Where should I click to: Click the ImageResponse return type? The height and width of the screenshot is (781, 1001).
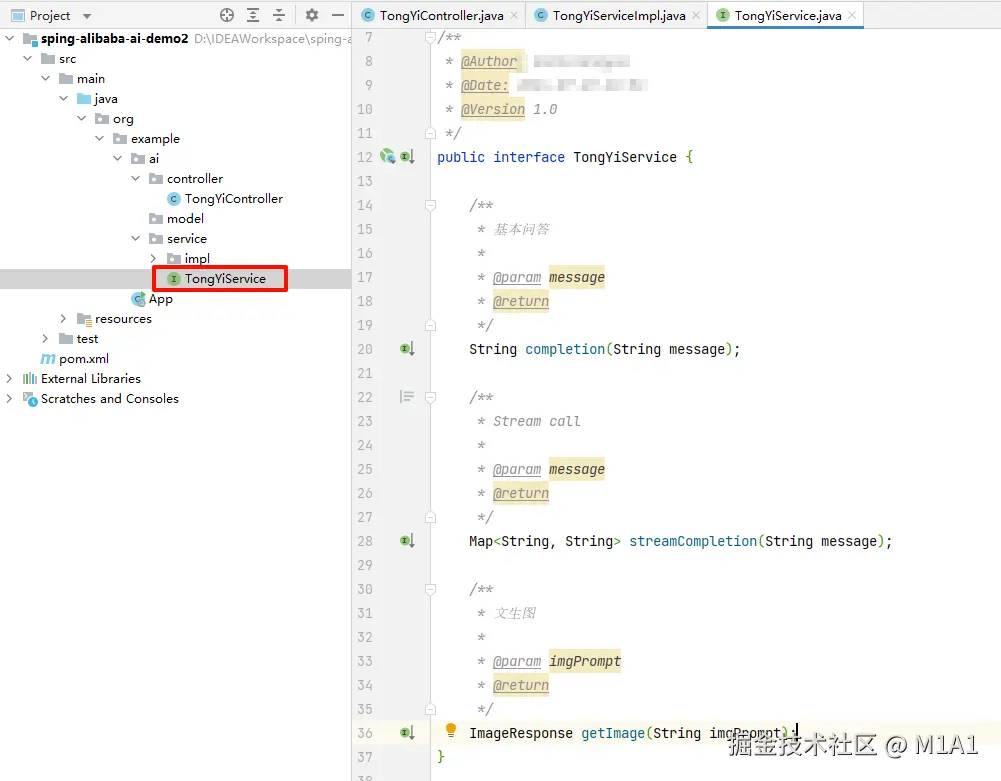(521, 733)
